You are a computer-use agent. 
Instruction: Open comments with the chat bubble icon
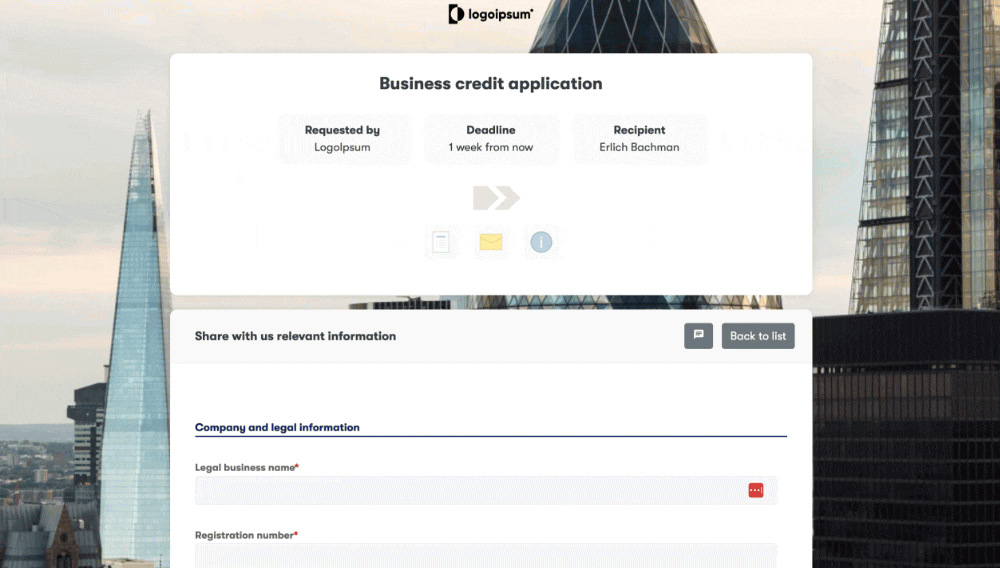[698, 336]
